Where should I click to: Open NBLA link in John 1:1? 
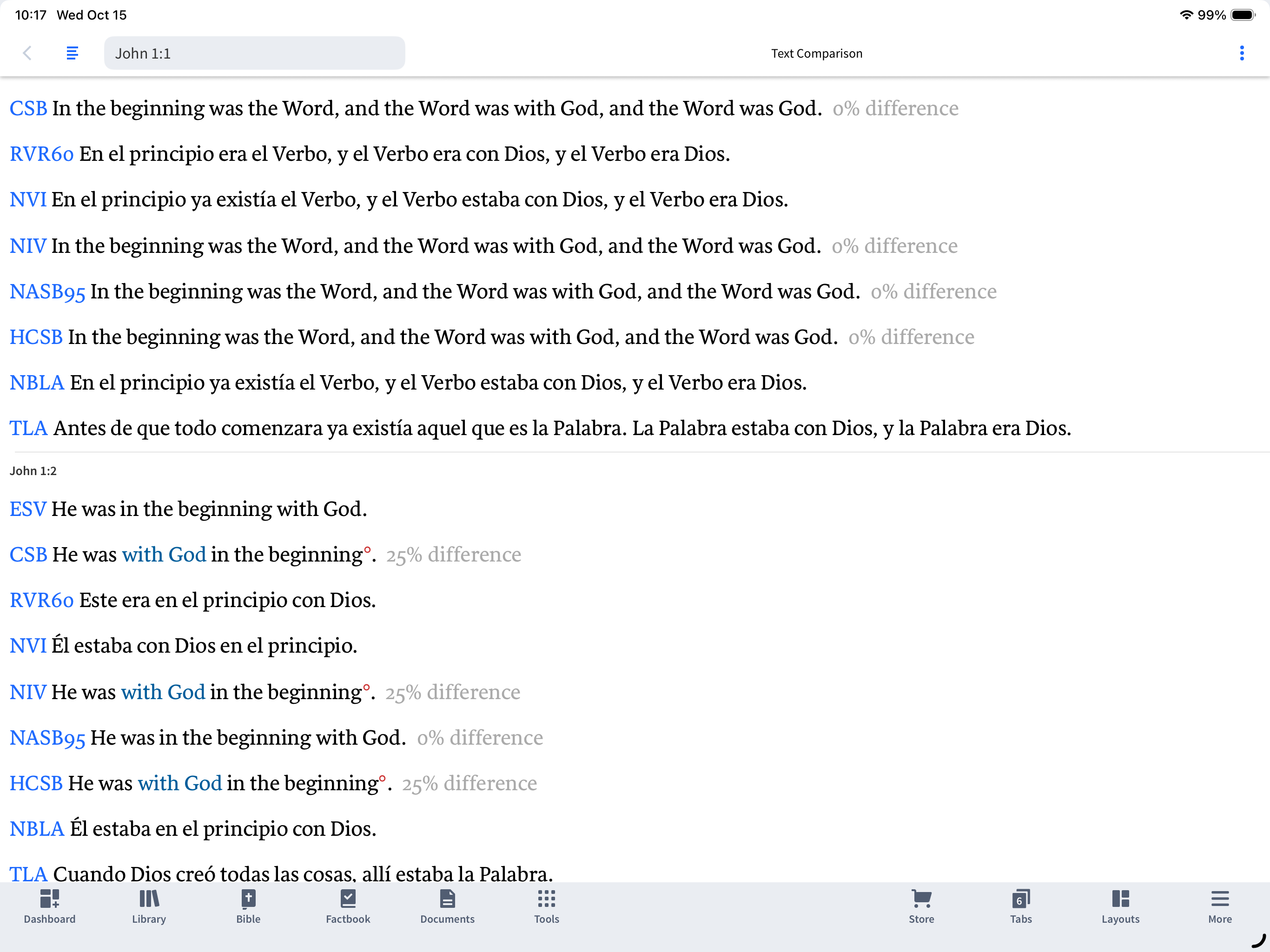(x=37, y=383)
